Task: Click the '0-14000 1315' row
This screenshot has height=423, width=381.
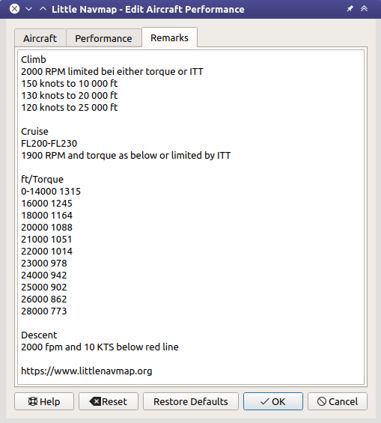Action: click(x=51, y=191)
